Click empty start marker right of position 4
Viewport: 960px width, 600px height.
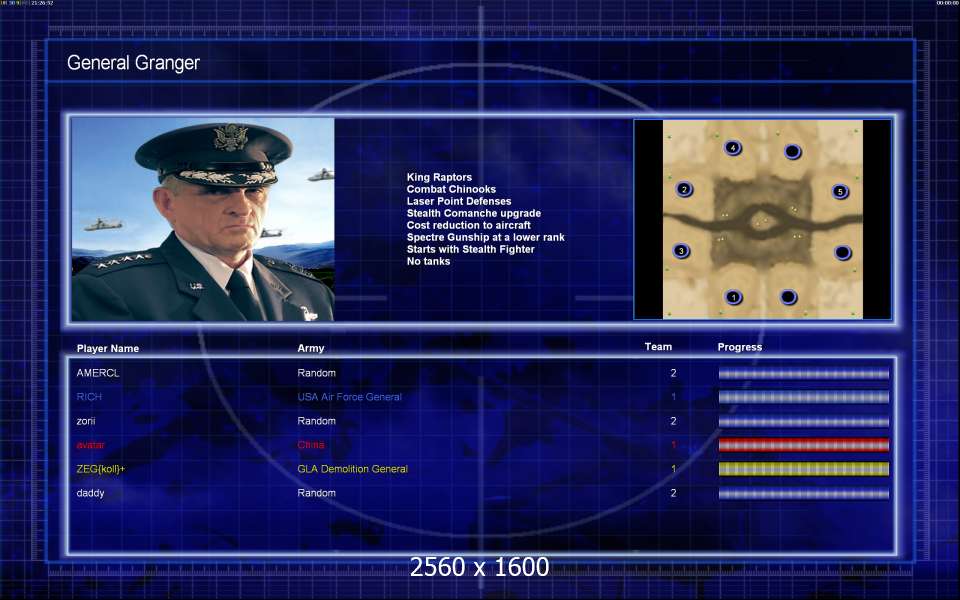pos(792,152)
